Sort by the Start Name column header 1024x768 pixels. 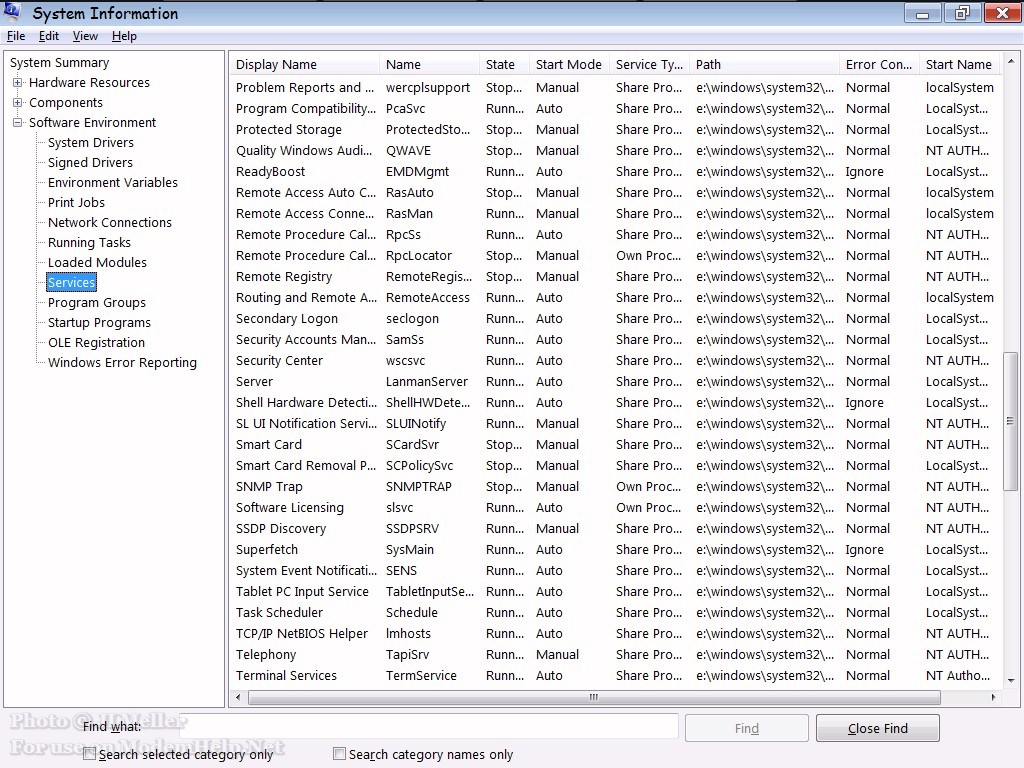click(959, 65)
